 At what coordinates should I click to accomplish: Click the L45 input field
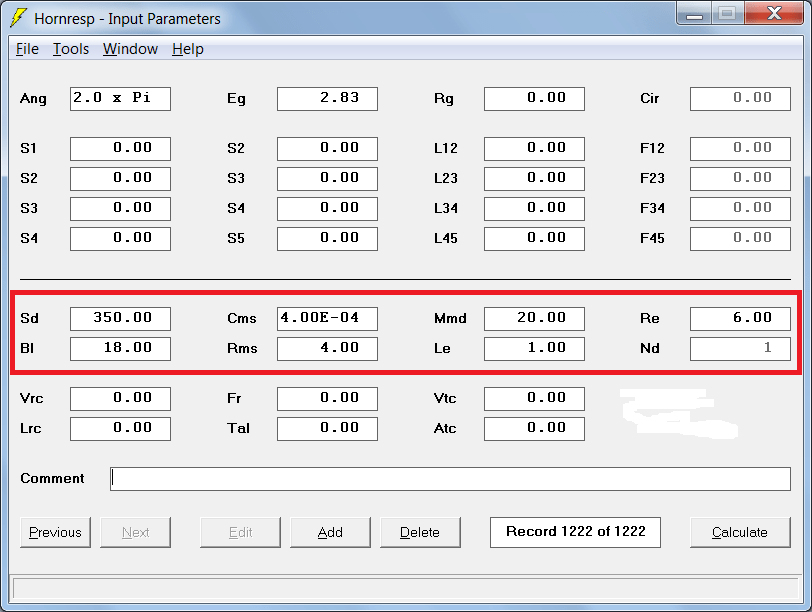coord(534,239)
